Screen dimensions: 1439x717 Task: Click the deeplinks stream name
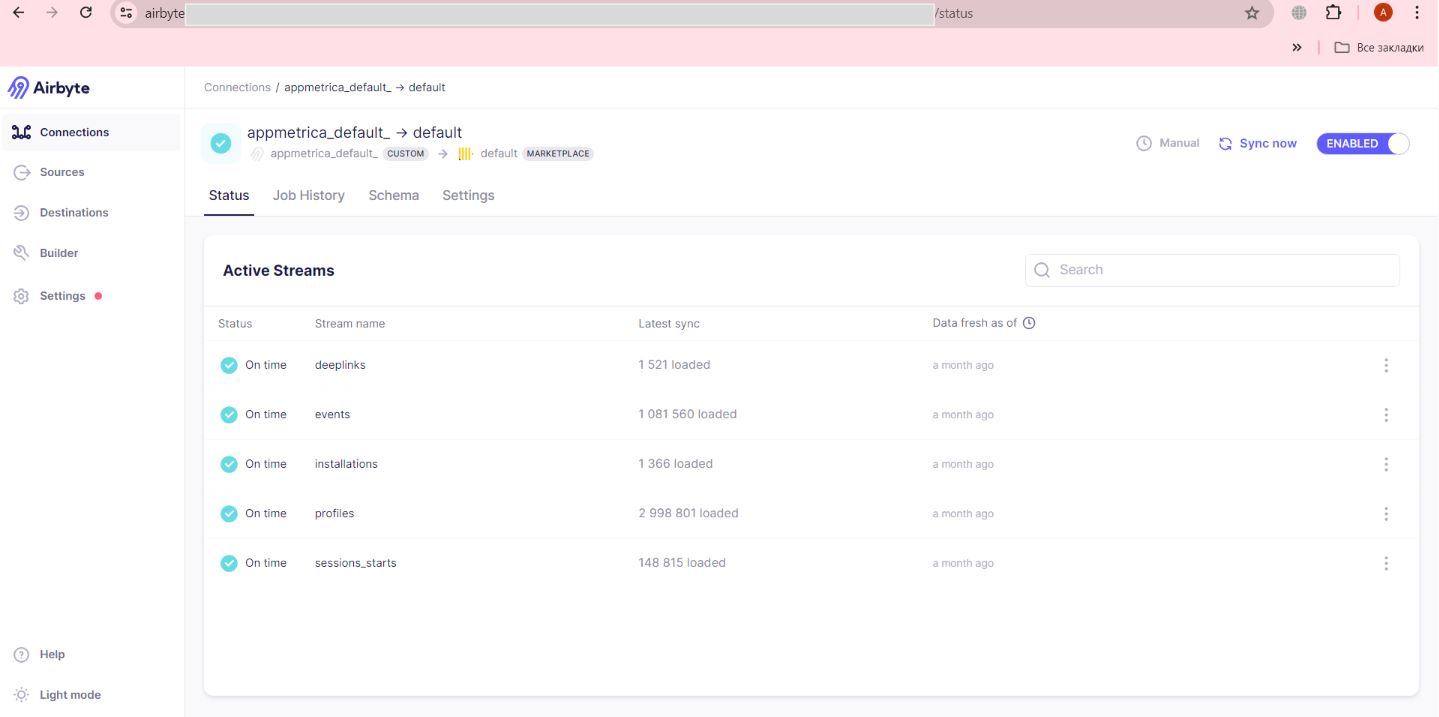pos(340,365)
